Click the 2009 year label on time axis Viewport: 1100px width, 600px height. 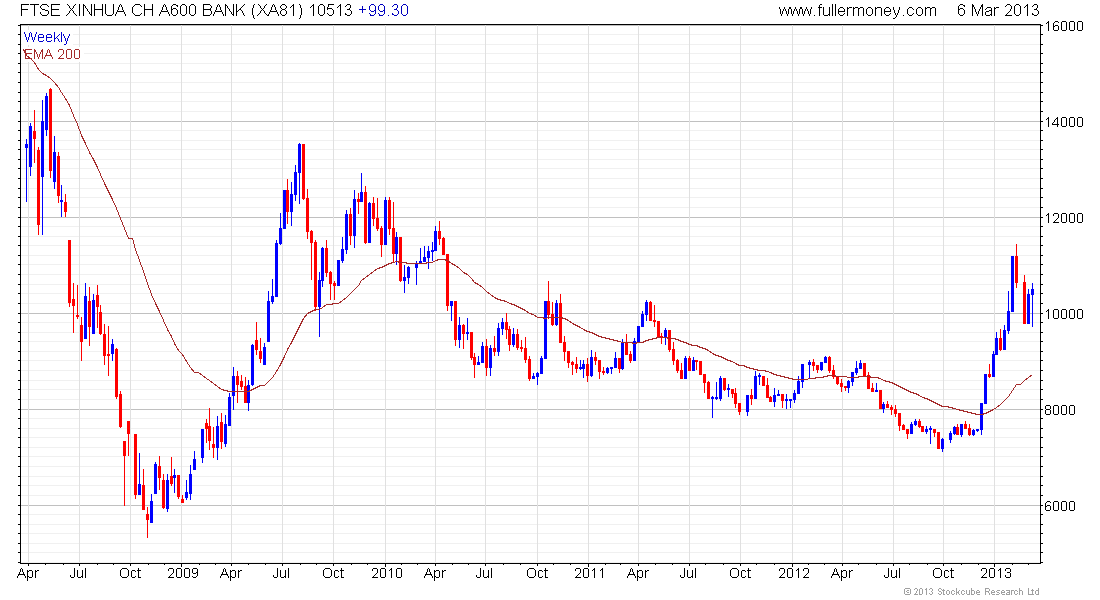pos(182,573)
